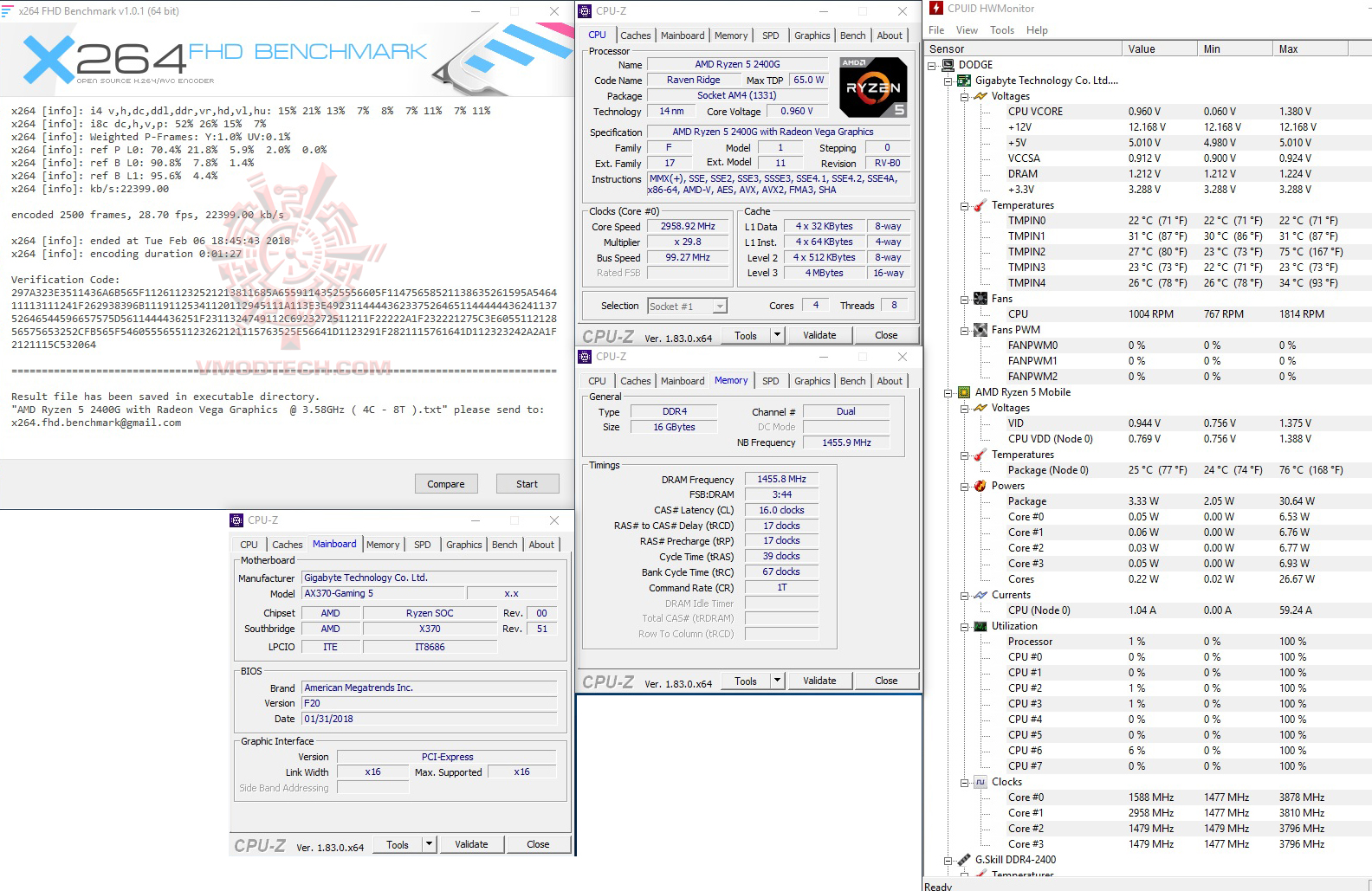
Task: Click the CPUID HWMonitor title bar icon
Action: click(936, 8)
